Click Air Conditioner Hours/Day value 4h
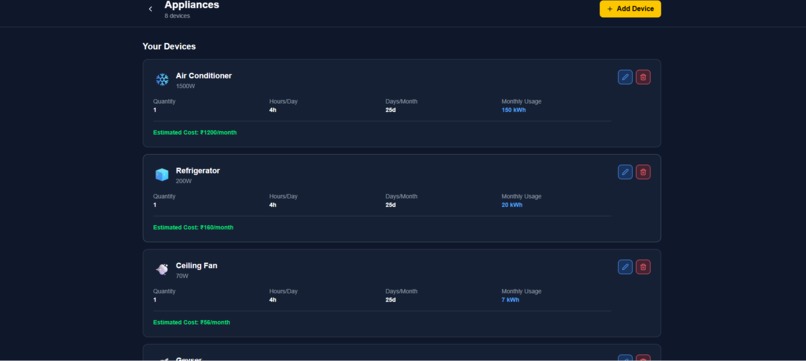Screen dimensions: 806x361 tap(272, 110)
